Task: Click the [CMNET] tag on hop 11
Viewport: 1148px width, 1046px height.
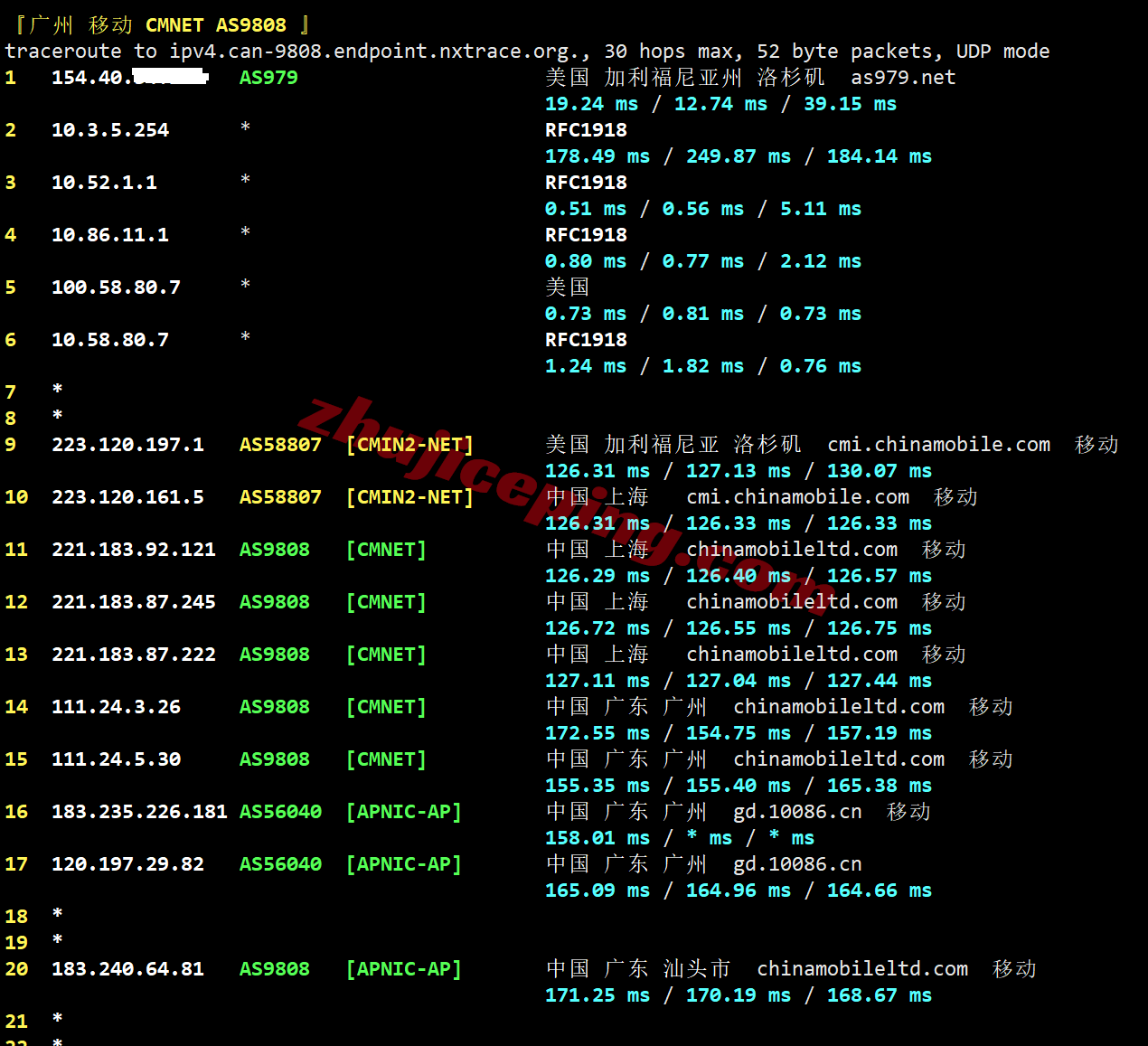Action: [x=386, y=550]
